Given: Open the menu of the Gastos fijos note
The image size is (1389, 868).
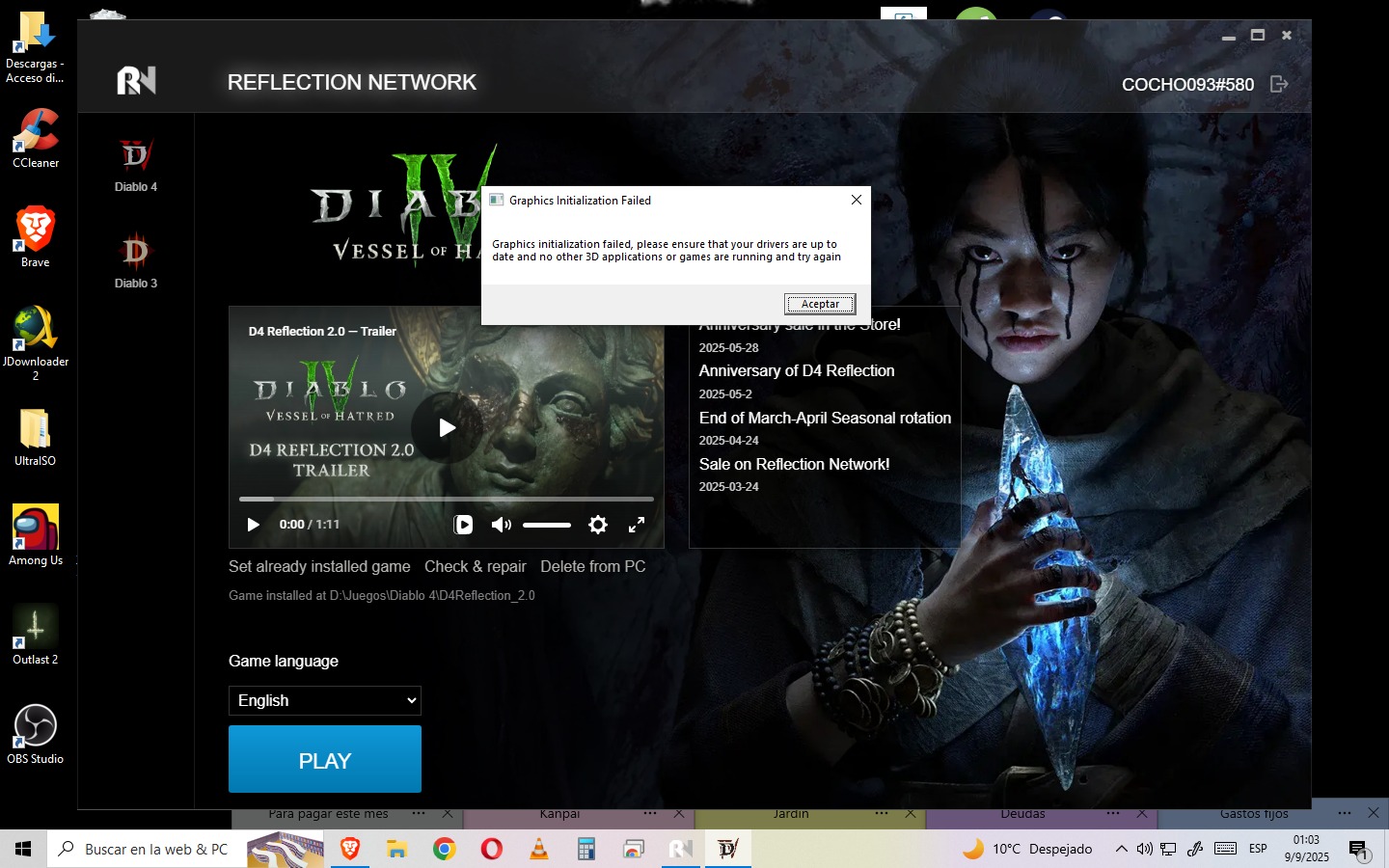Looking at the screenshot, I should [x=1345, y=813].
